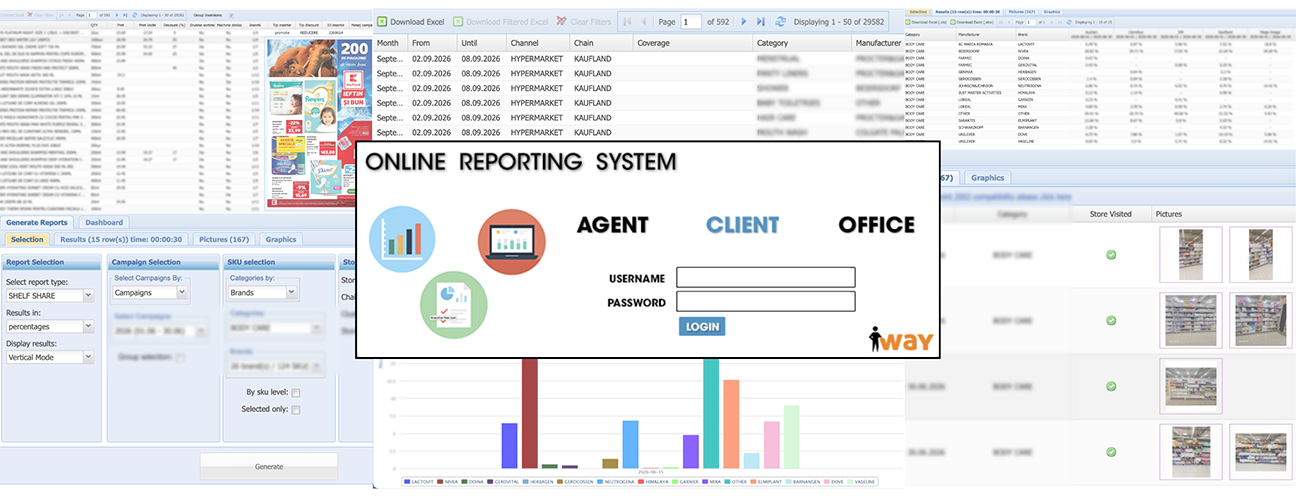This screenshot has width=1296, height=498.
Task: Open Selection tab under Generate Reports
Action: pyautogui.click(x=27, y=239)
